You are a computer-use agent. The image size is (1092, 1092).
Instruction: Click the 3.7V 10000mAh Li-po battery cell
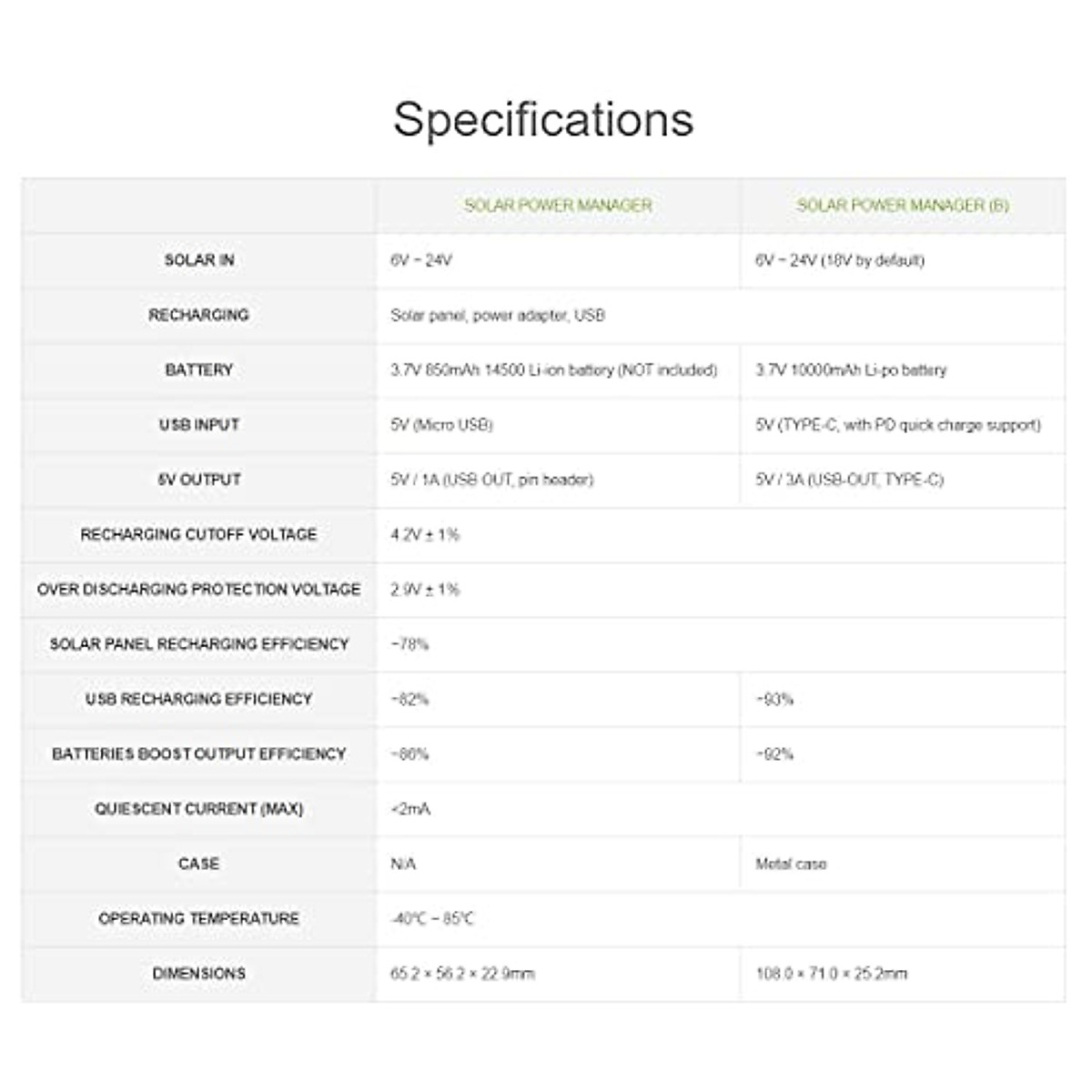(851, 370)
